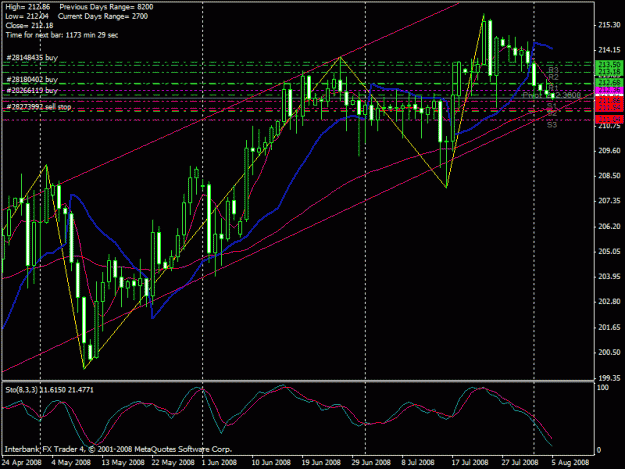Click the stochastic scale value 100
625x469 pixels.
(x=603, y=387)
